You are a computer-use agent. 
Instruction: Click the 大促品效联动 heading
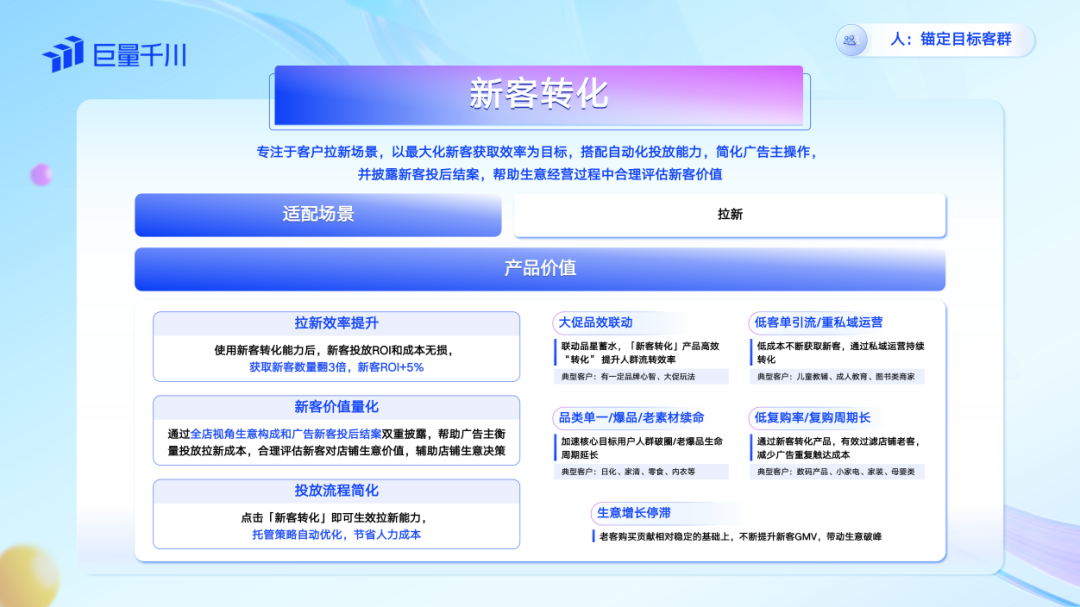tap(595, 322)
